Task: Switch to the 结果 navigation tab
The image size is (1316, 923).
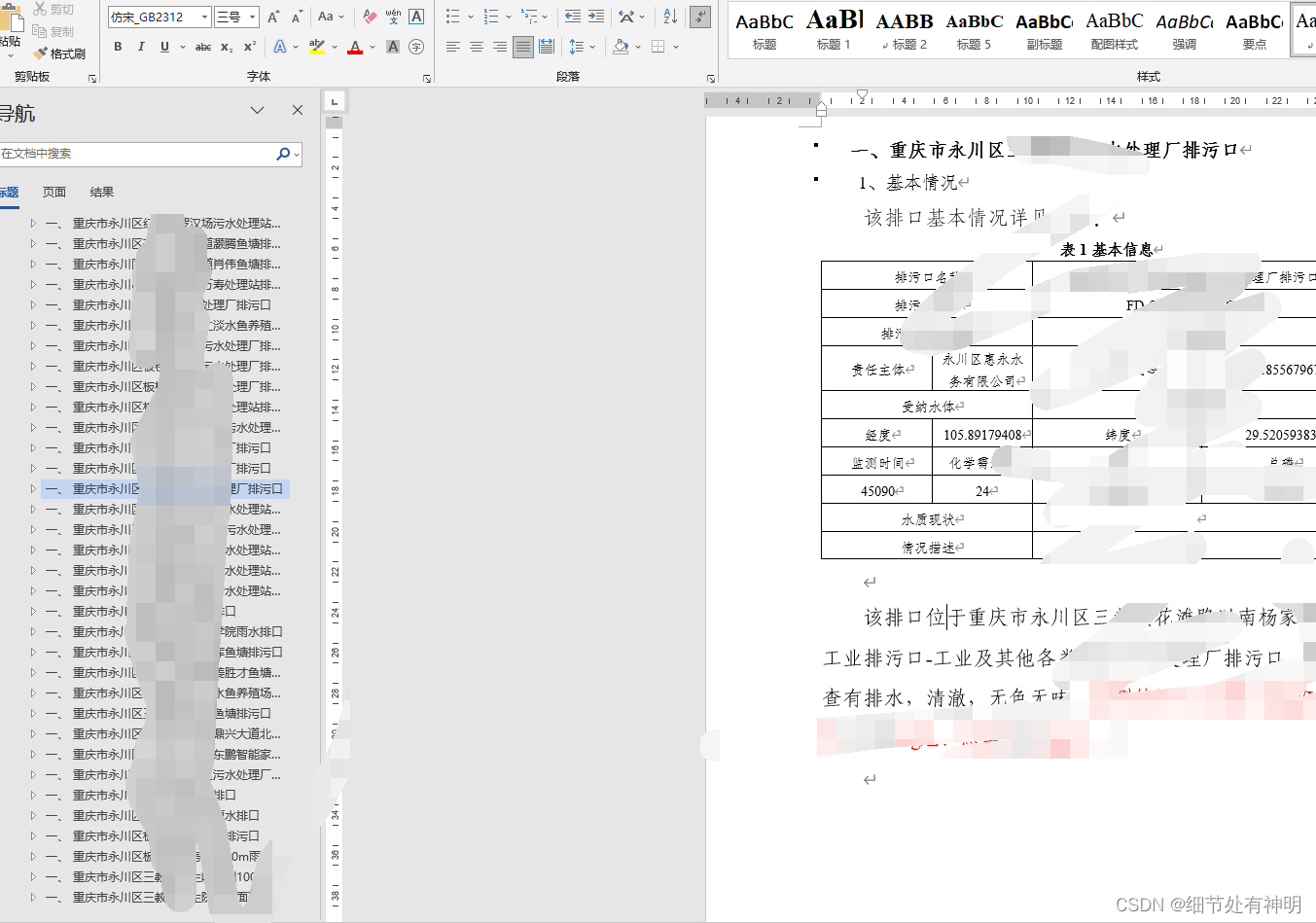Action: (x=102, y=192)
